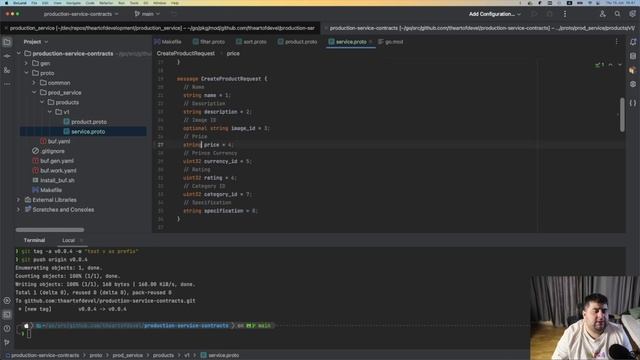Screen dimensions: 640x360
Task: Click service.proto in bottom navigation bar
Action: [220, 356]
